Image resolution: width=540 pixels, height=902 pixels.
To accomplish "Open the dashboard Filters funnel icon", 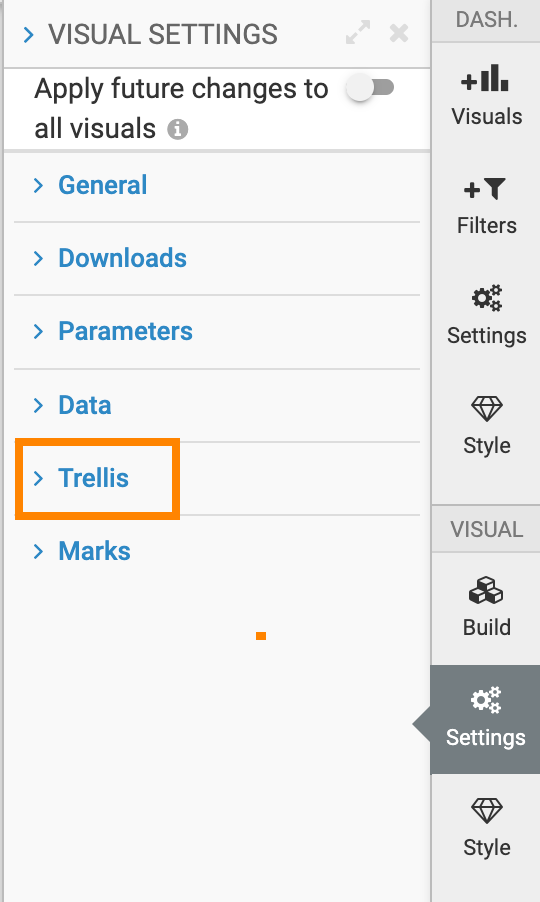I will (484, 189).
